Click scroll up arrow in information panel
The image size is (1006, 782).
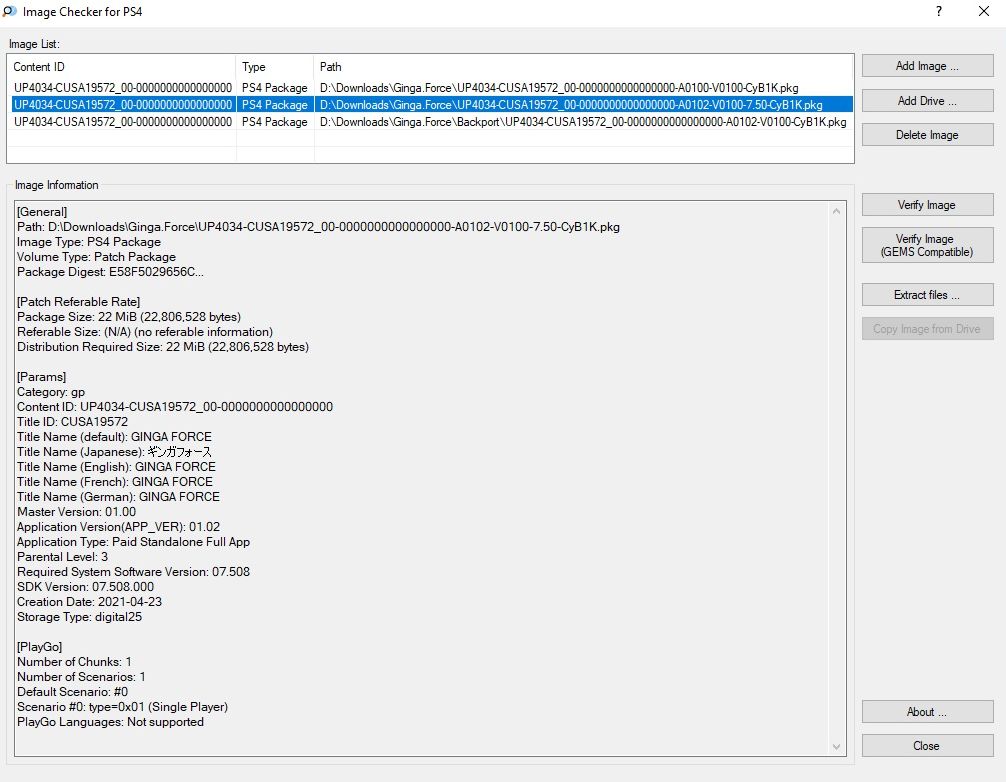coord(837,212)
